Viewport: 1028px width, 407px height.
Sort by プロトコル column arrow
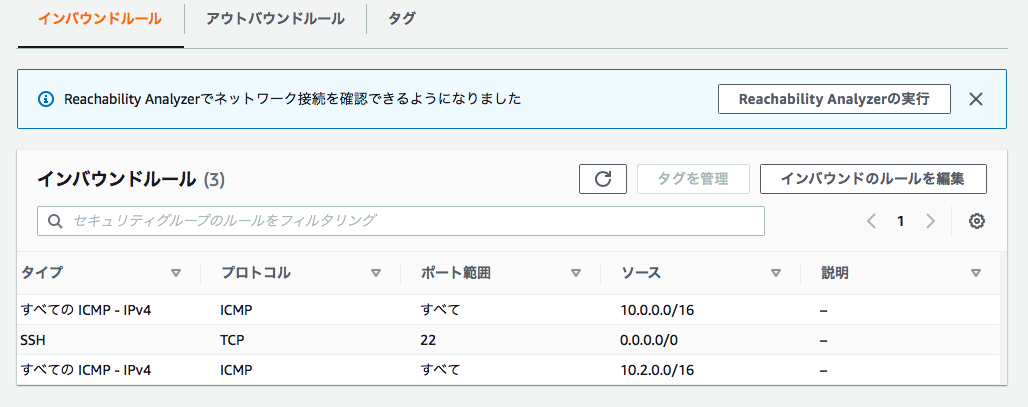[x=376, y=273]
